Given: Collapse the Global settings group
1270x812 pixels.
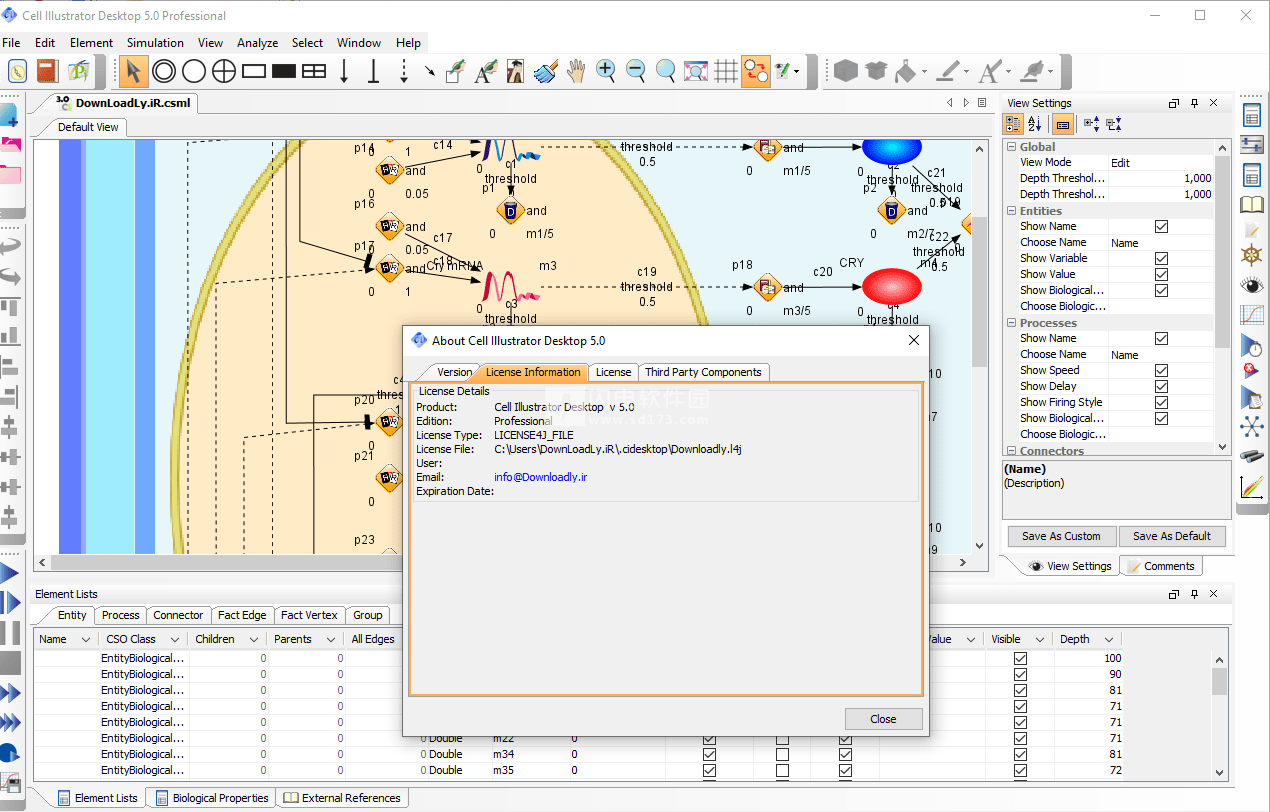Looking at the screenshot, I should pos(1011,147).
